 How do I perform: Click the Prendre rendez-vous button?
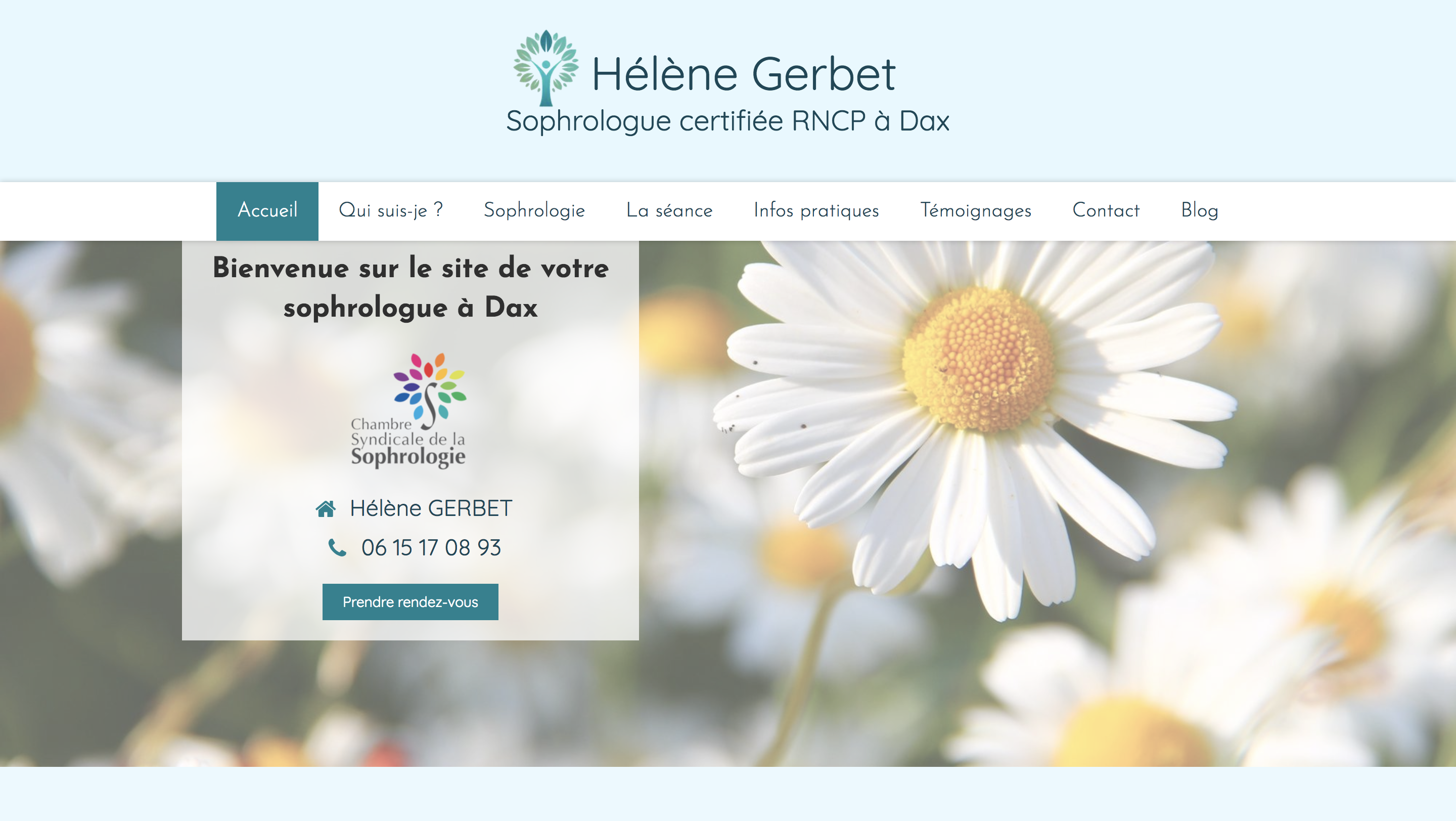pos(411,602)
